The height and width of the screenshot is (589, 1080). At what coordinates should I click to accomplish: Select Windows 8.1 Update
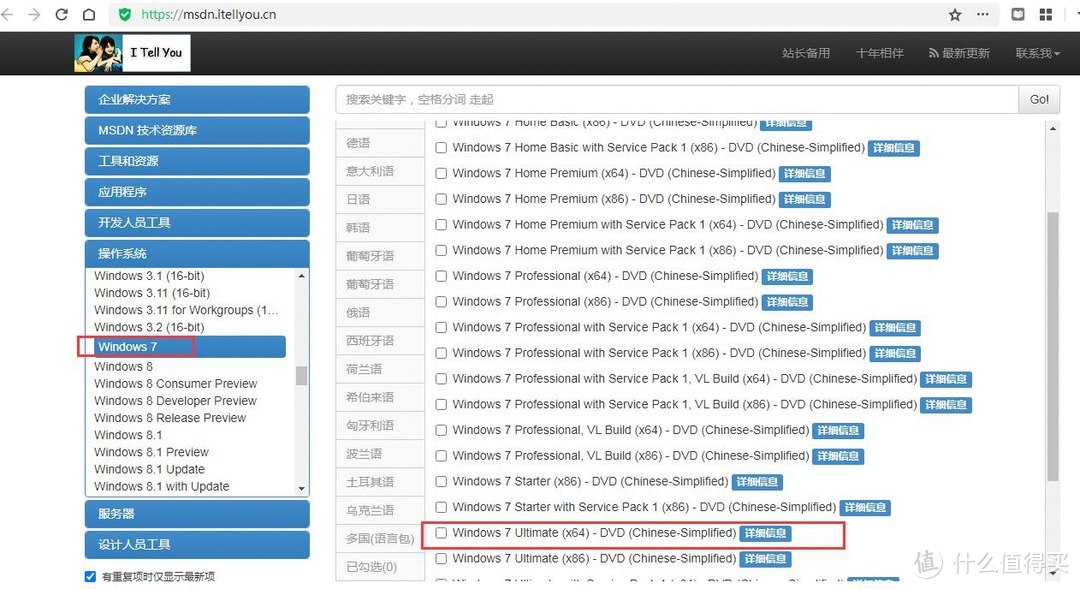[149, 469]
